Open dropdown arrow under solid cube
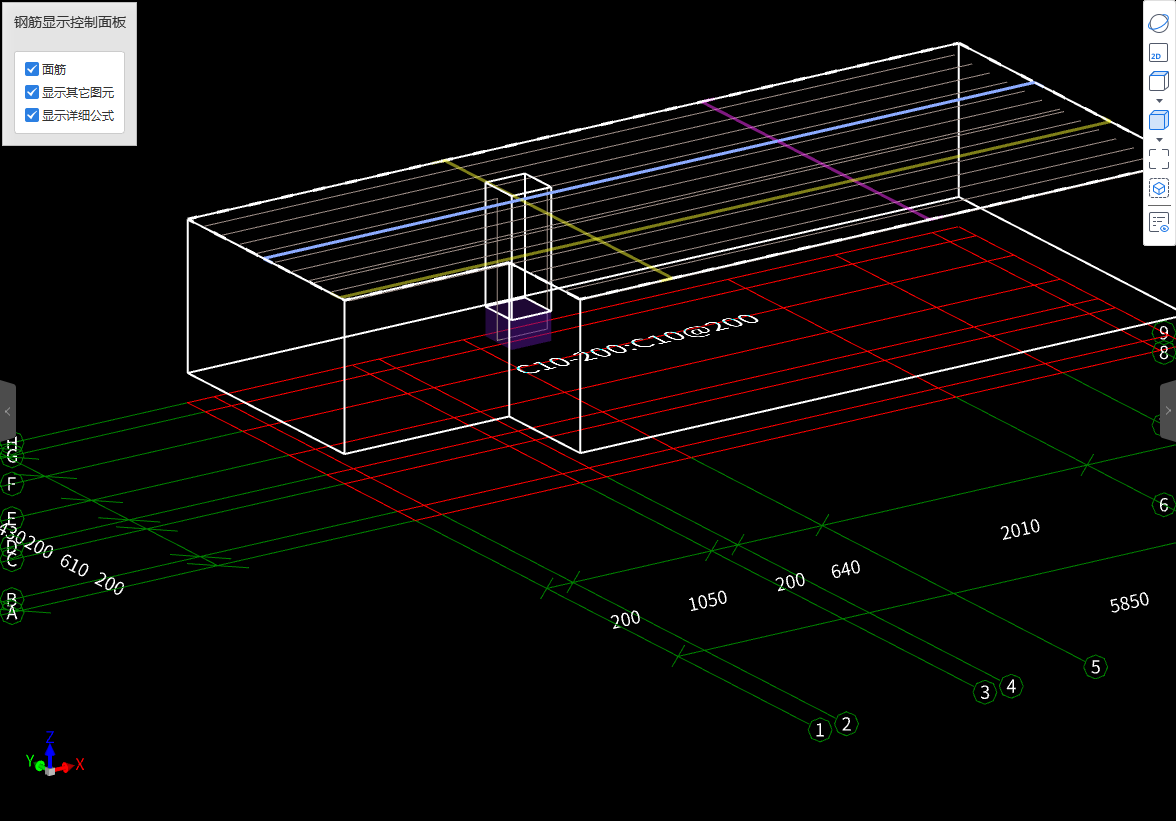Screen dimensions: 1176x821 [1159, 140]
